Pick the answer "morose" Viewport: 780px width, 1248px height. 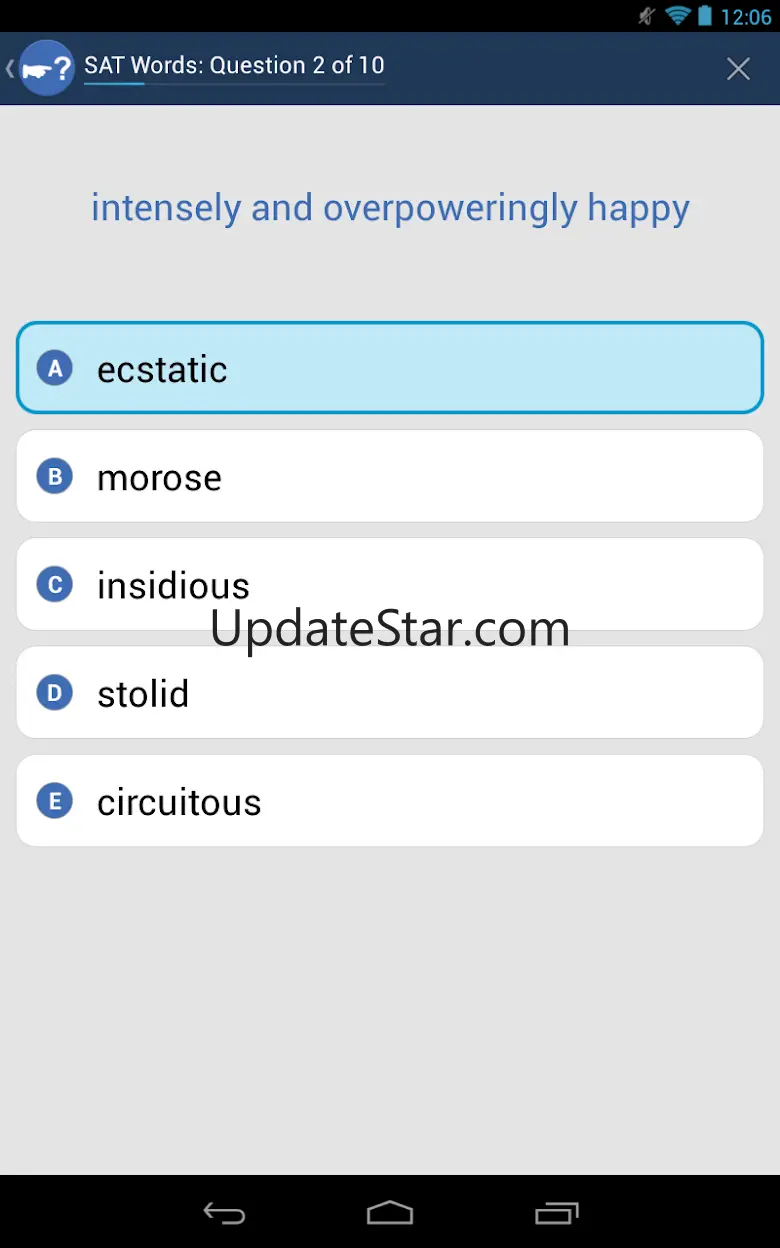(159, 477)
